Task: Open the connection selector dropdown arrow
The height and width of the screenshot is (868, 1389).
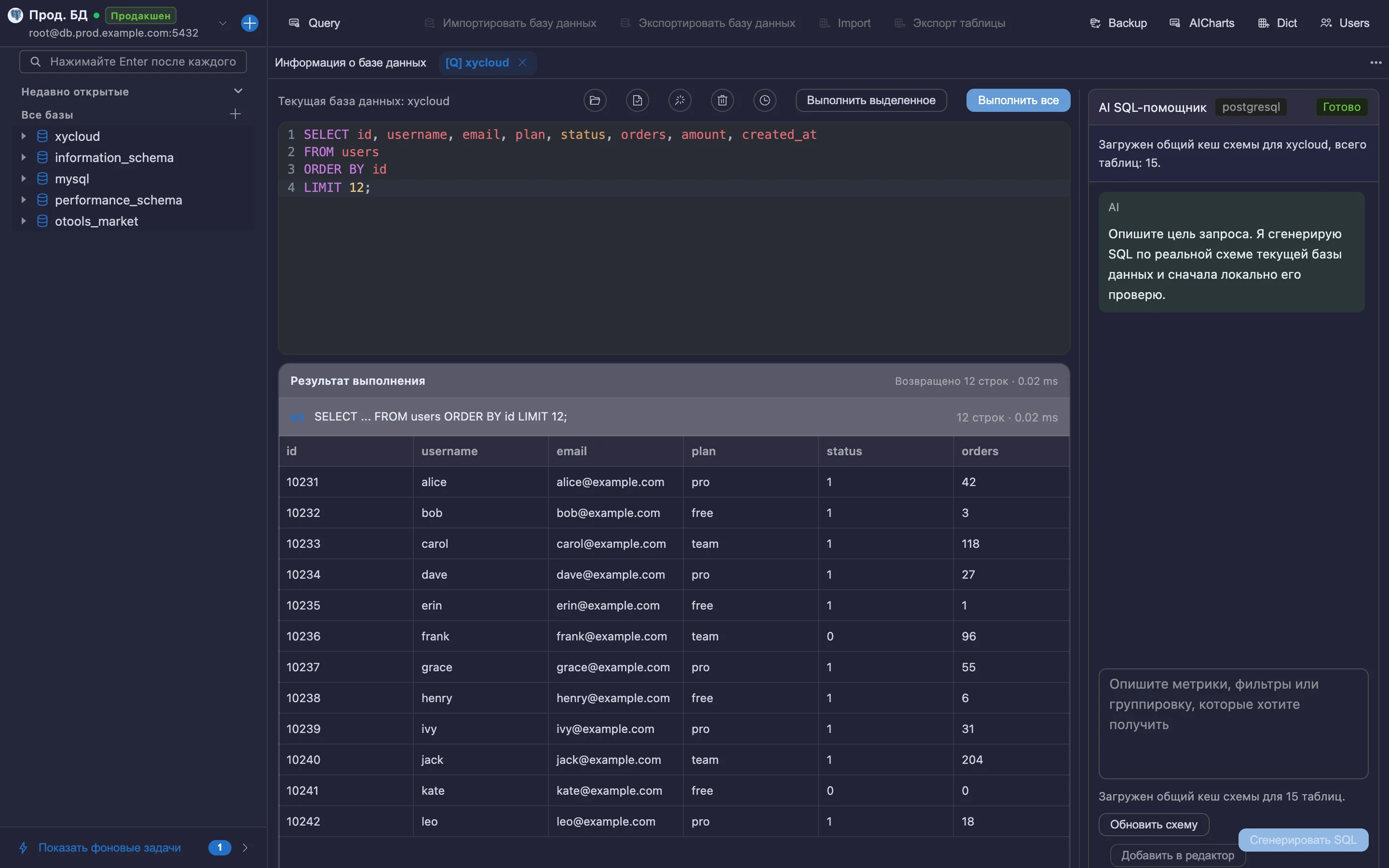Action: point(223,23)
